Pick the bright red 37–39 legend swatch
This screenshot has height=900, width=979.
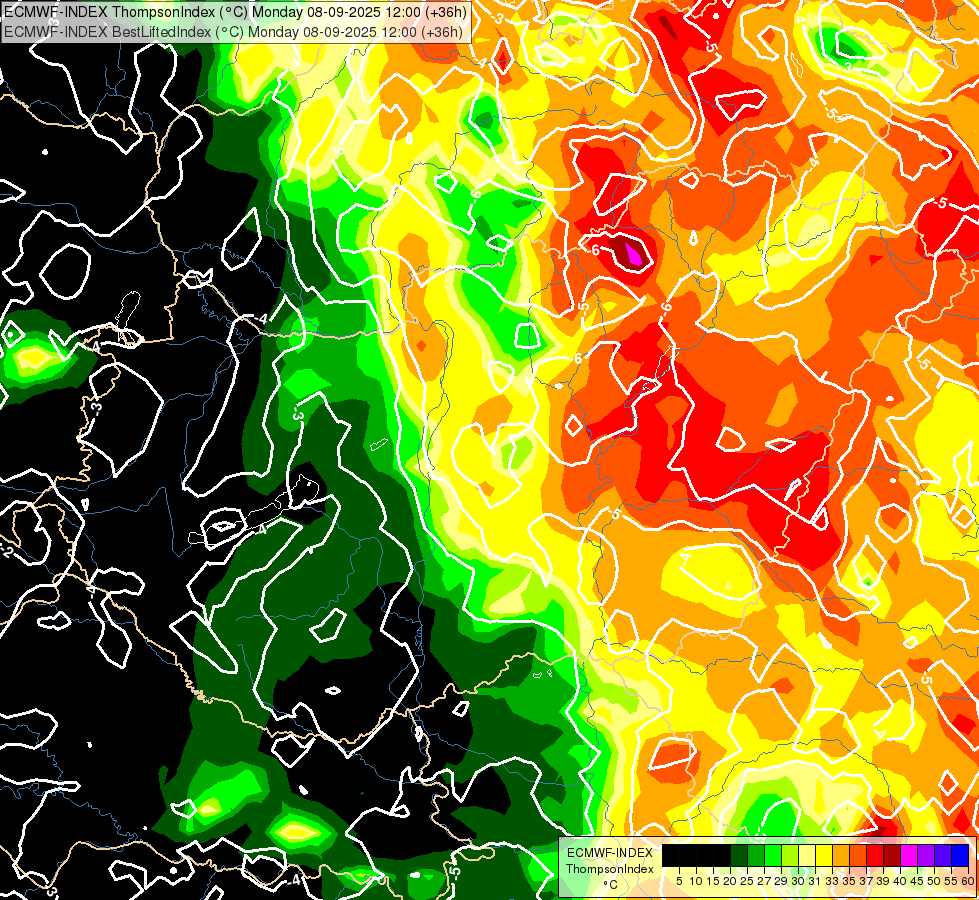click(875, 855)
